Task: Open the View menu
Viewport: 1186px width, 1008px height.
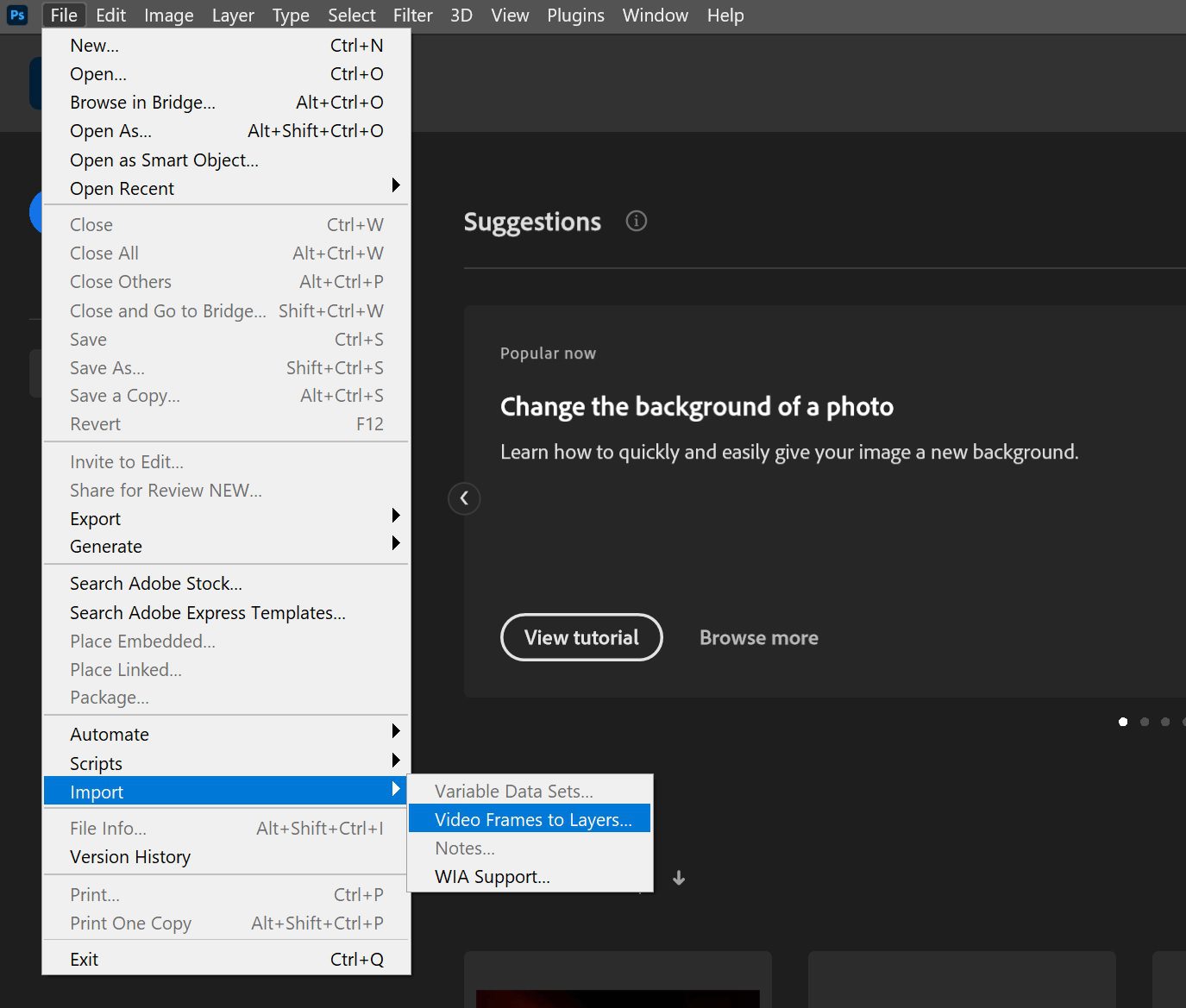Action: pos(510,16)
